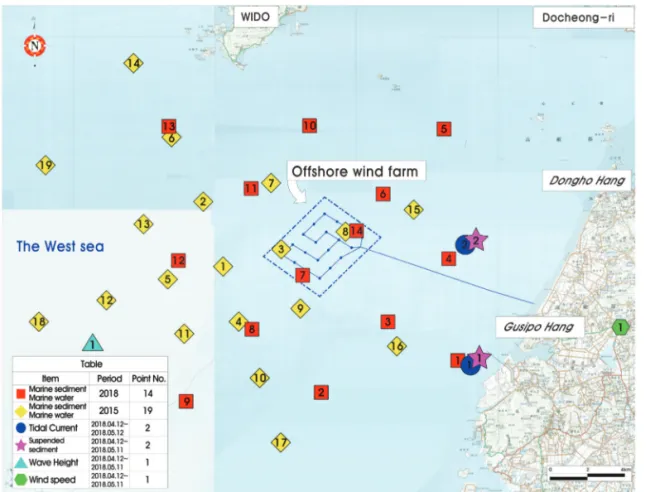Click red square marker 6
Viewport: 655px width, 492px height.
tap(383, 194)
